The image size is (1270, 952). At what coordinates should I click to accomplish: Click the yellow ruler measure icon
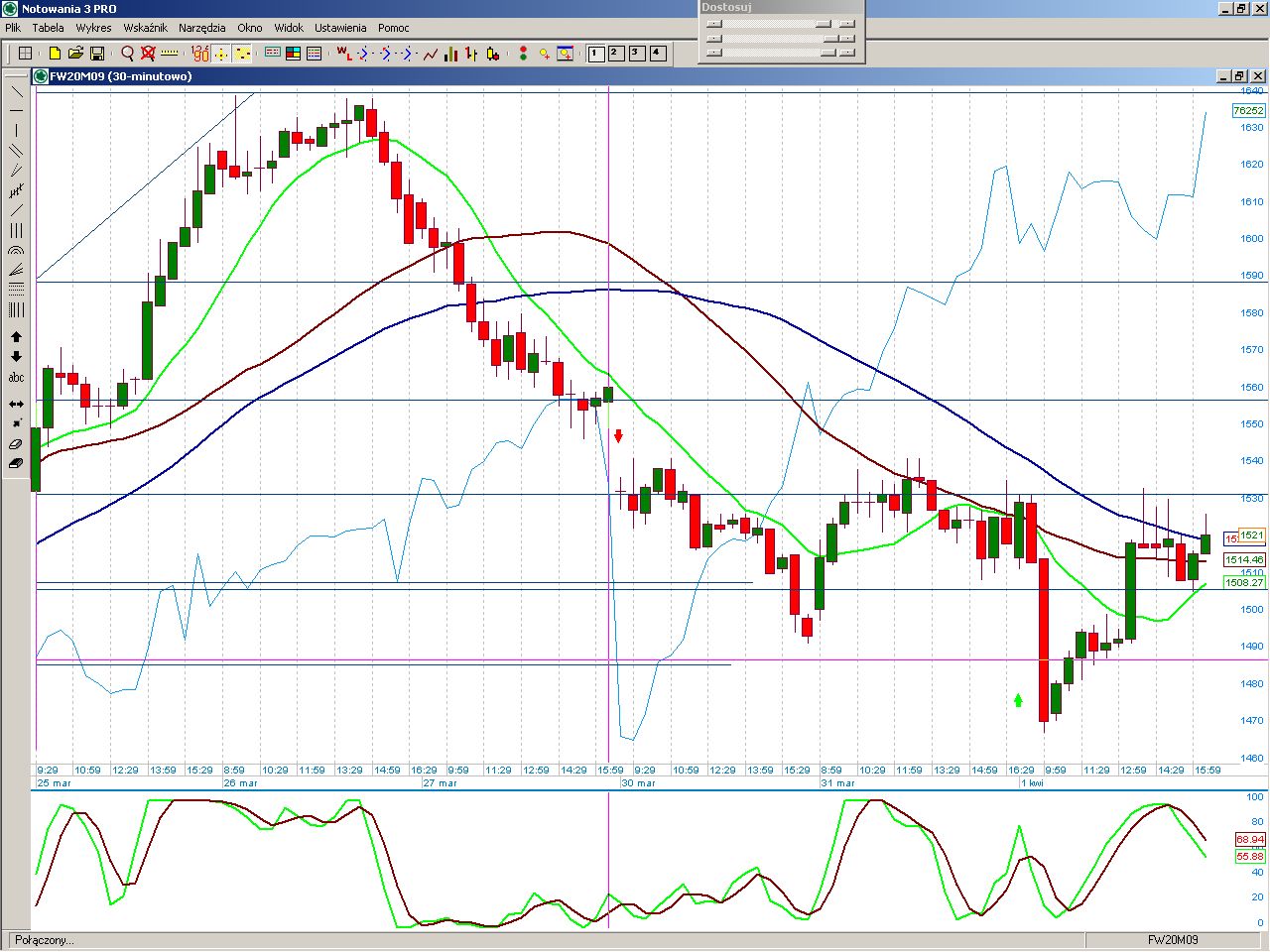(x=169, y=54)
